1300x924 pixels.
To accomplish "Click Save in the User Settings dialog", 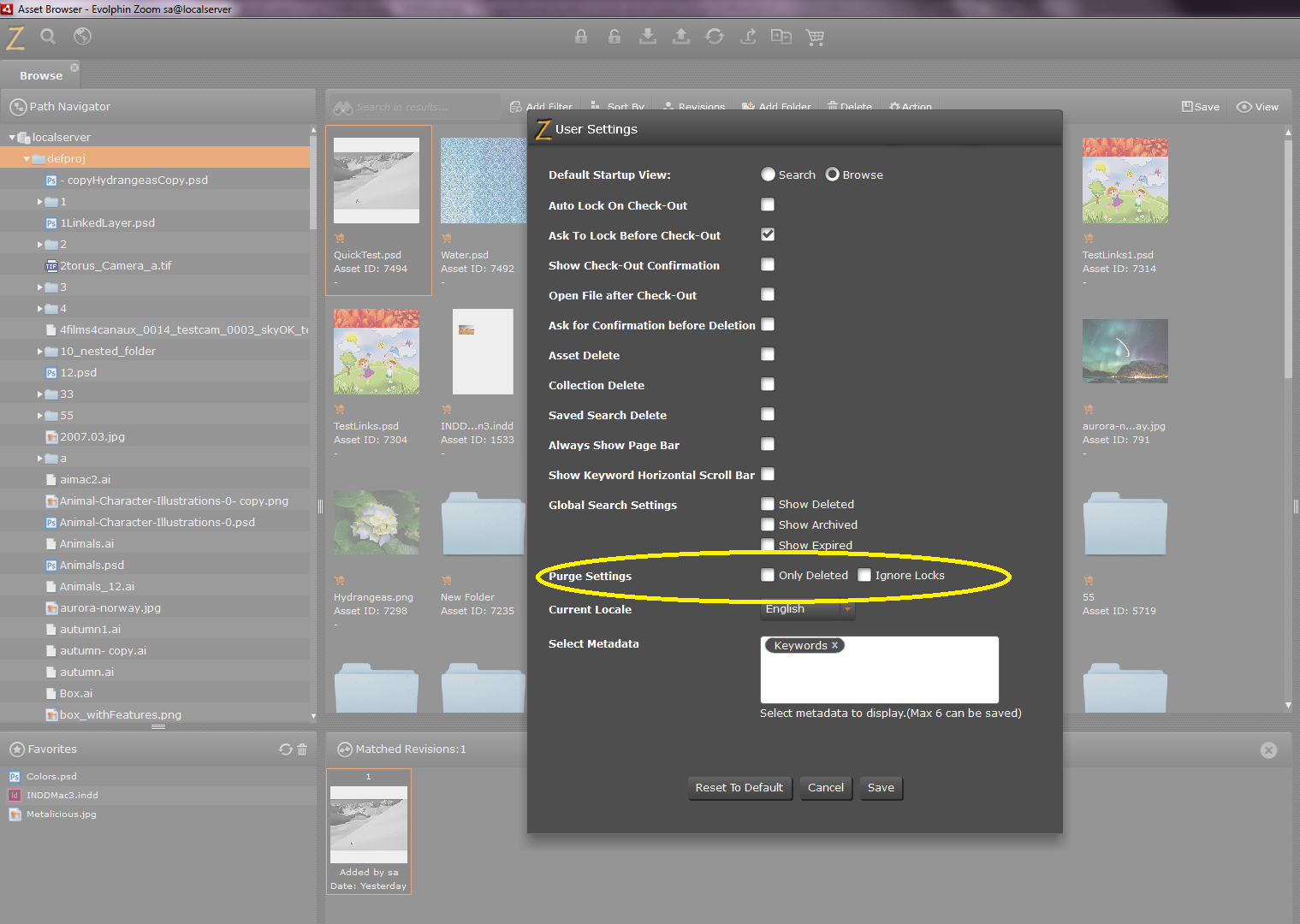I will 881,788.
